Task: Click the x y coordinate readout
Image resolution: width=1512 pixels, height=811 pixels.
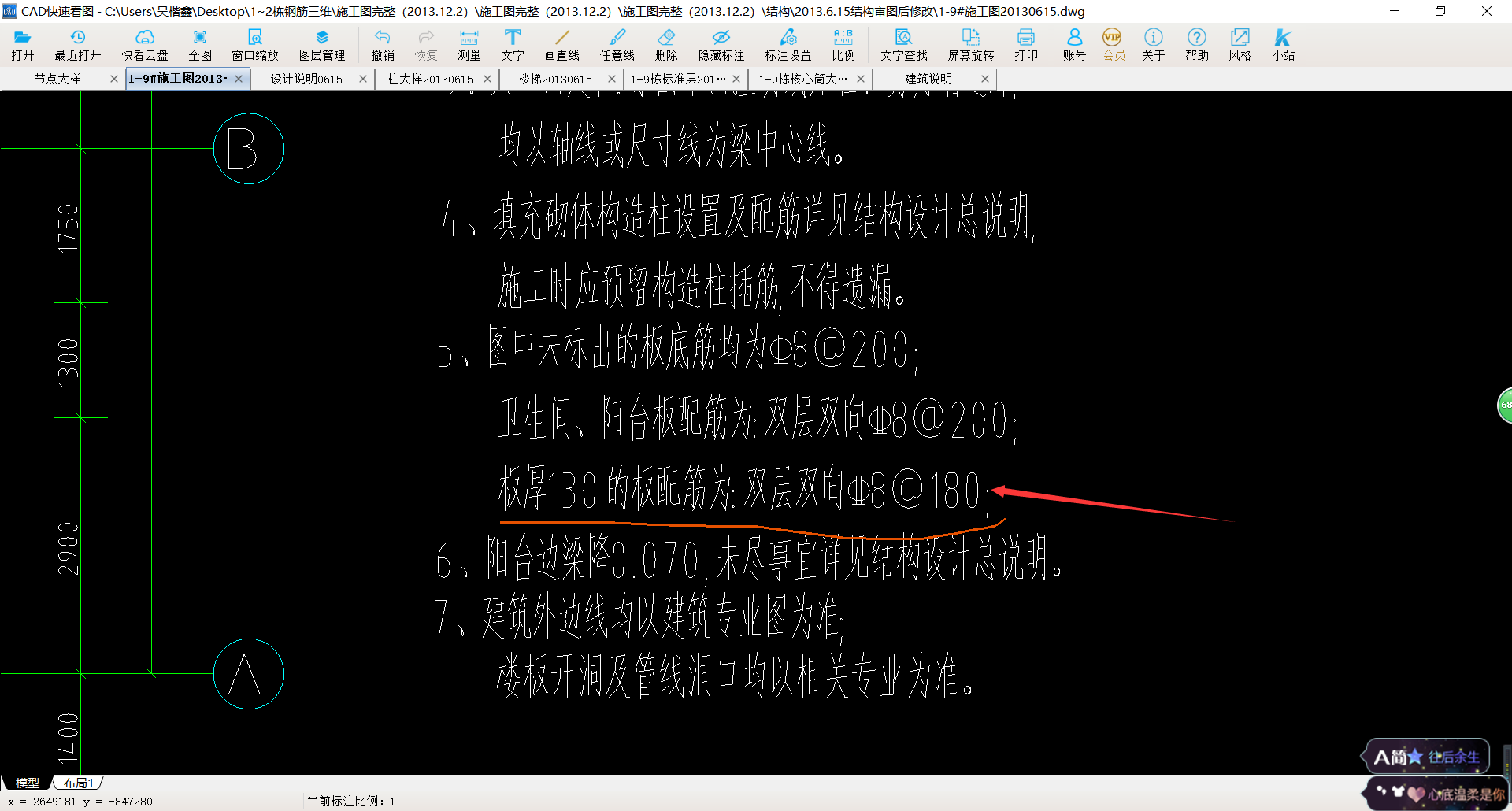Action: (x=80, y=802)
